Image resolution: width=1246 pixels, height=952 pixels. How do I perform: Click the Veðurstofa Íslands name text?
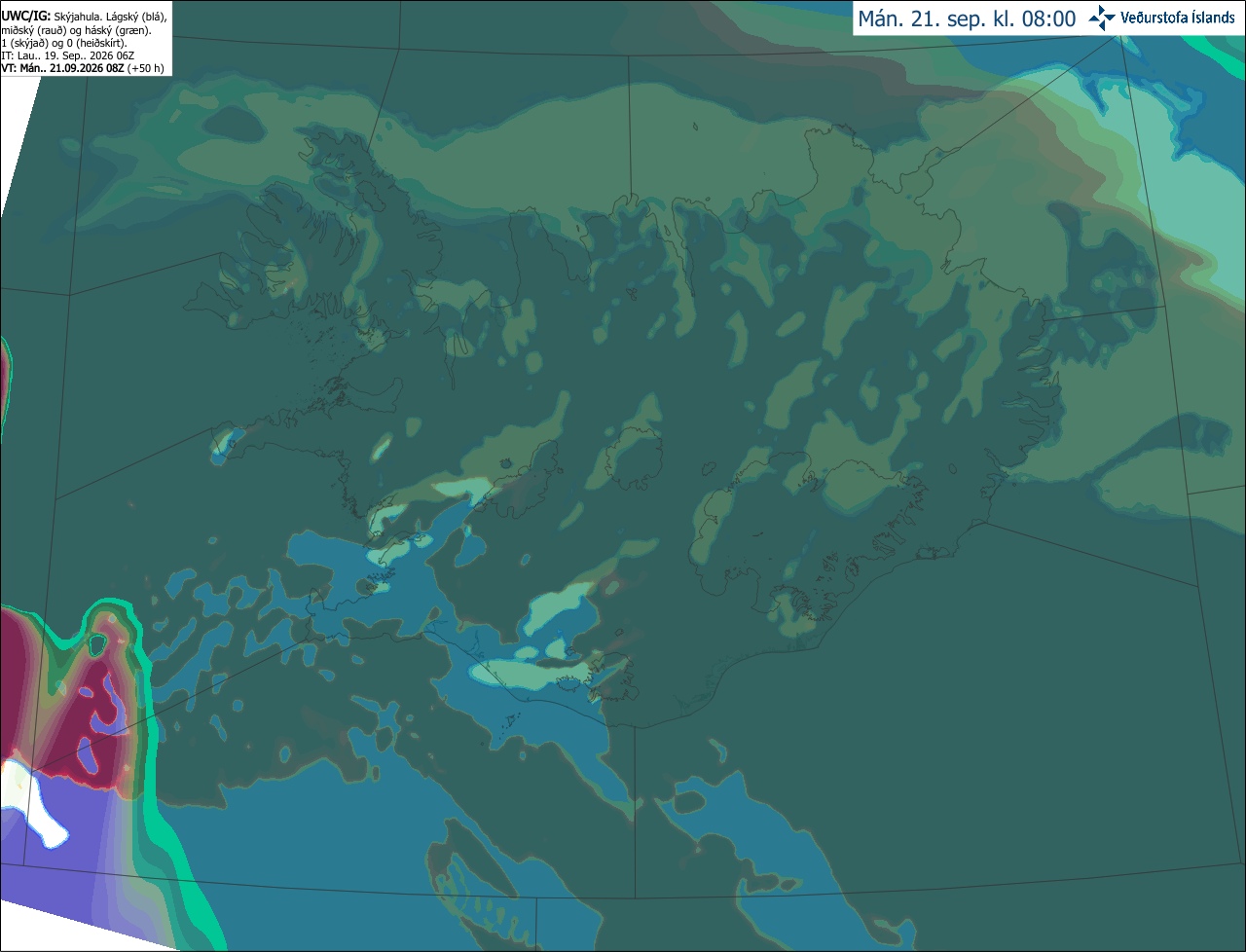1178,18
